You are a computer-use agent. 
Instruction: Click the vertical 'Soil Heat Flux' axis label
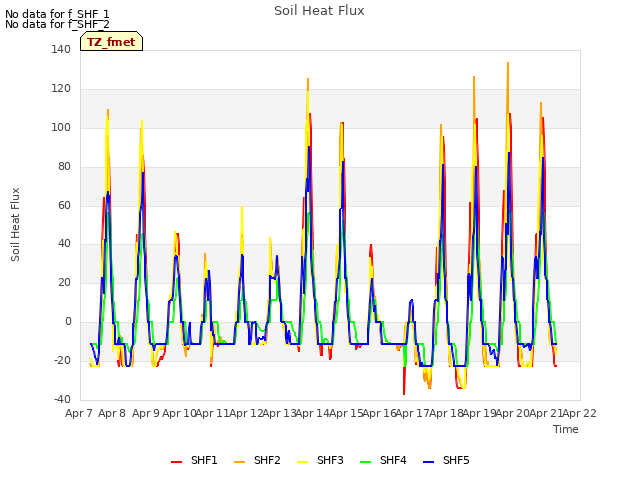click(15, 224)
